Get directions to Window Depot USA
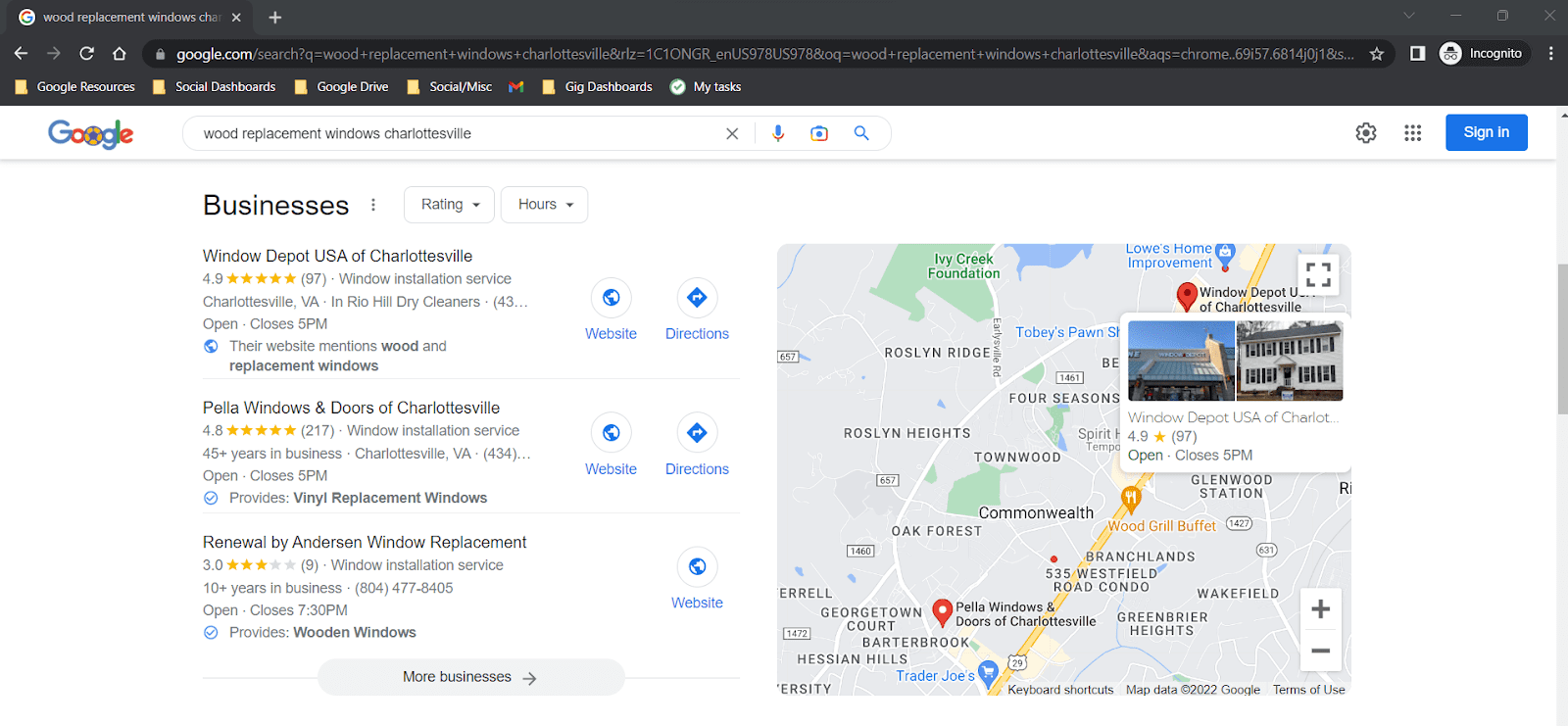Screen dimensions: 1568x726 coord(697,311)
